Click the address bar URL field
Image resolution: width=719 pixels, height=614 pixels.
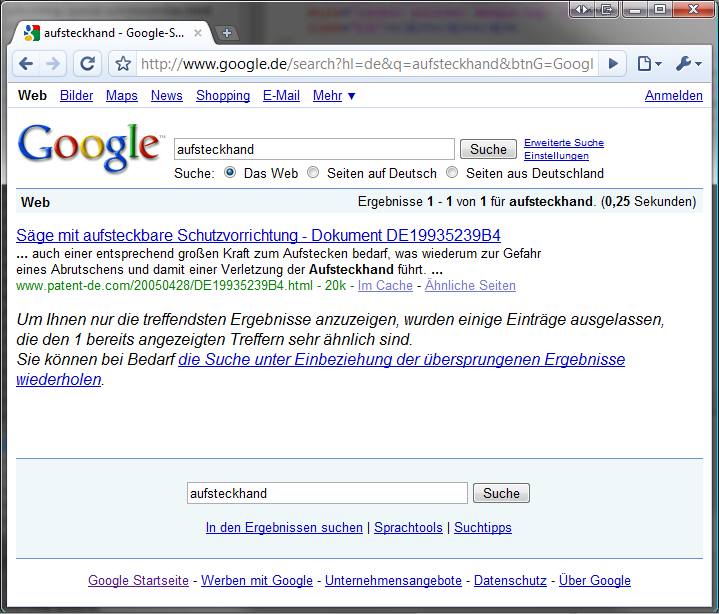tap(367, 64)
